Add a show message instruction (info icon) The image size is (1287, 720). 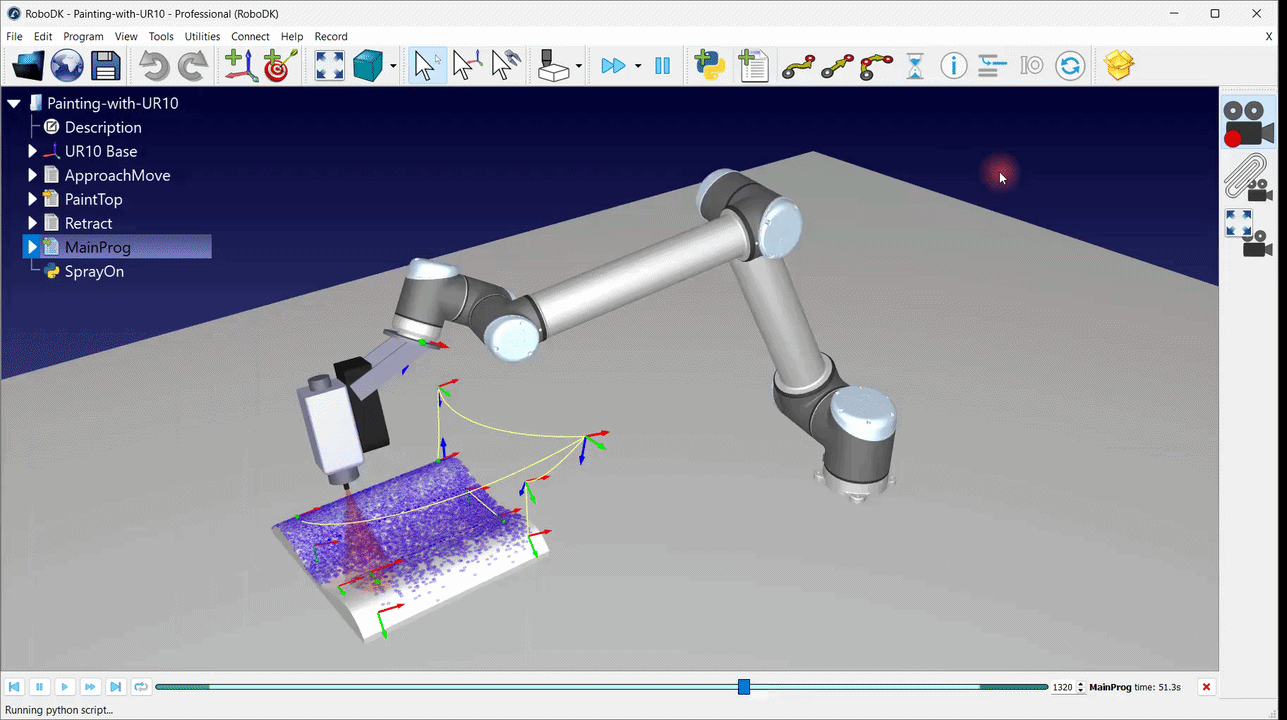(954, 66)
